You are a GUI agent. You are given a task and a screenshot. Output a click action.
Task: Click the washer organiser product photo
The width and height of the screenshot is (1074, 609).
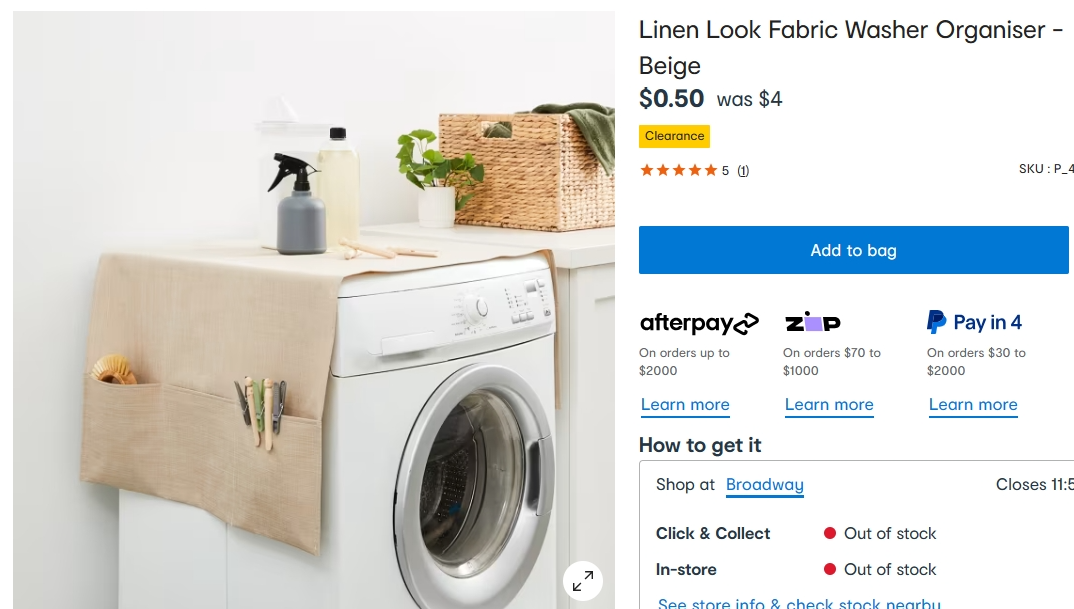tap(314, 310)
